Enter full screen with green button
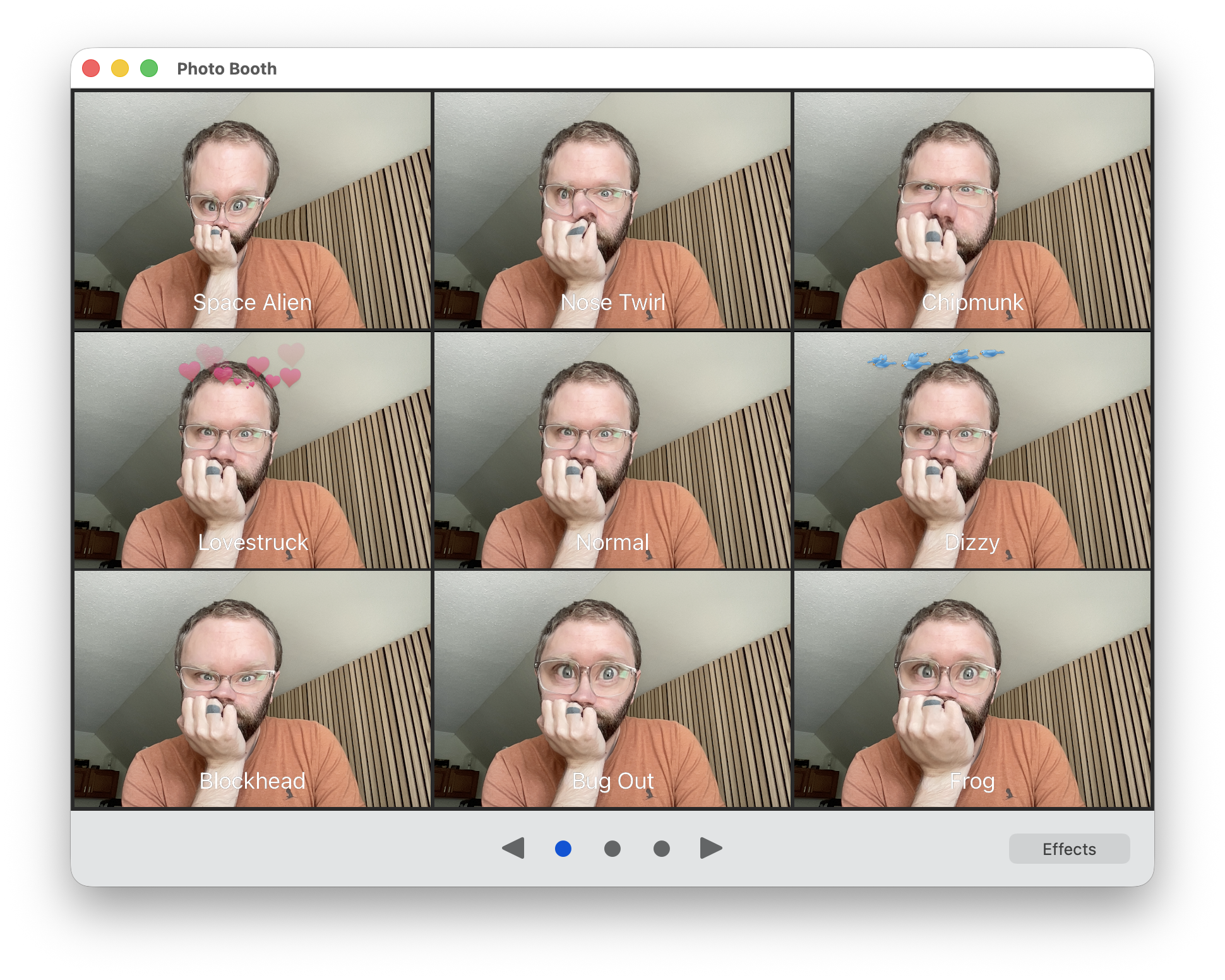Viewport: 1225px width, 980px height. coord(149,68)
